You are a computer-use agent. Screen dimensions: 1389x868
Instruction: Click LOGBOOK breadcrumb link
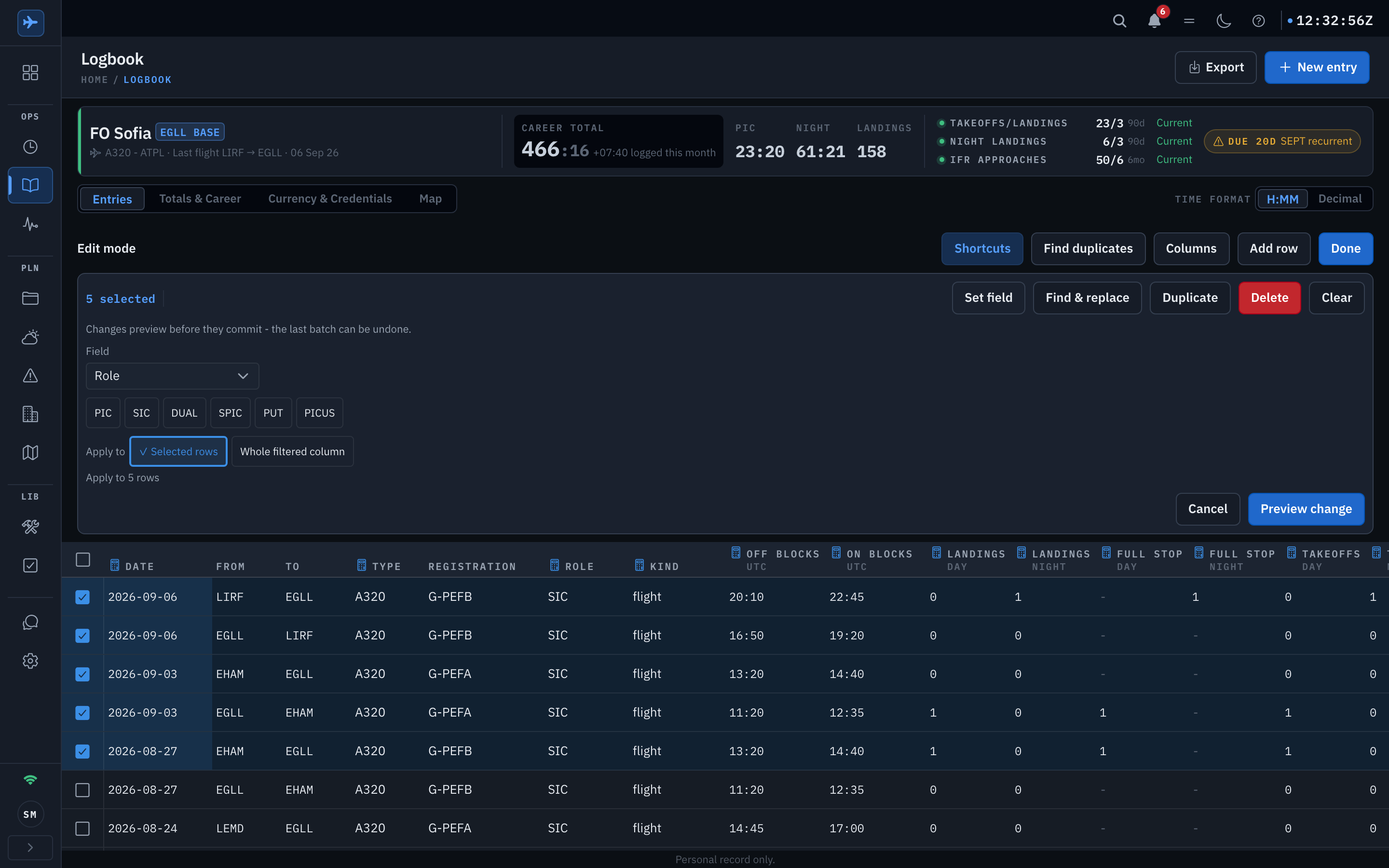pos(148,80)
